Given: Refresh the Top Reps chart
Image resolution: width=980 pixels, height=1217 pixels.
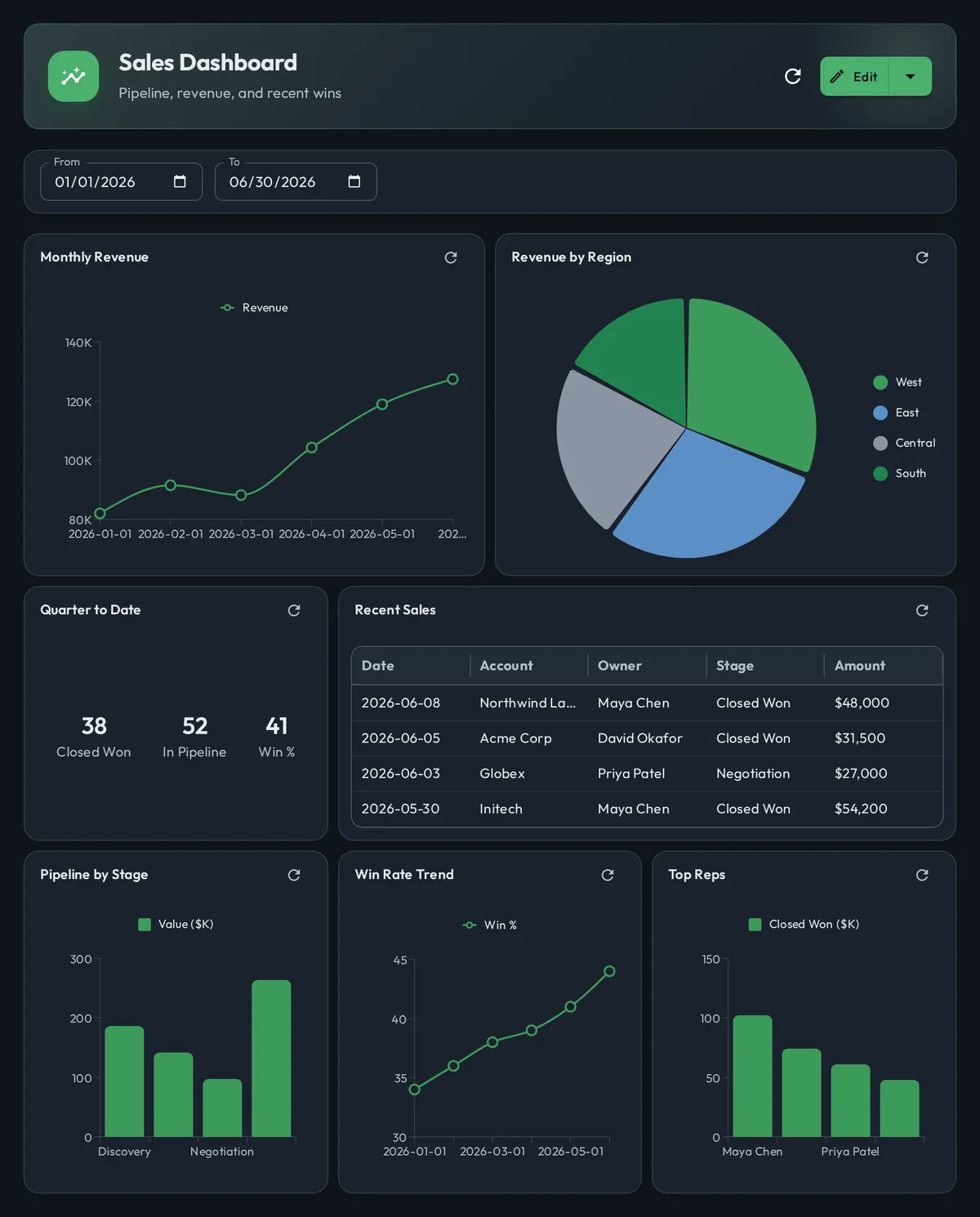Looking at the screenshot, I should (922, 875).
